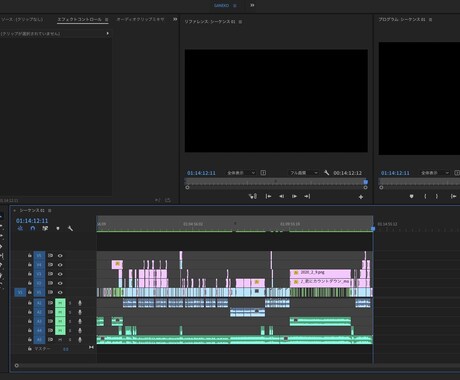Toggle track targeting for A2
This screenshot has height=380, width=460.
[39, 312]
